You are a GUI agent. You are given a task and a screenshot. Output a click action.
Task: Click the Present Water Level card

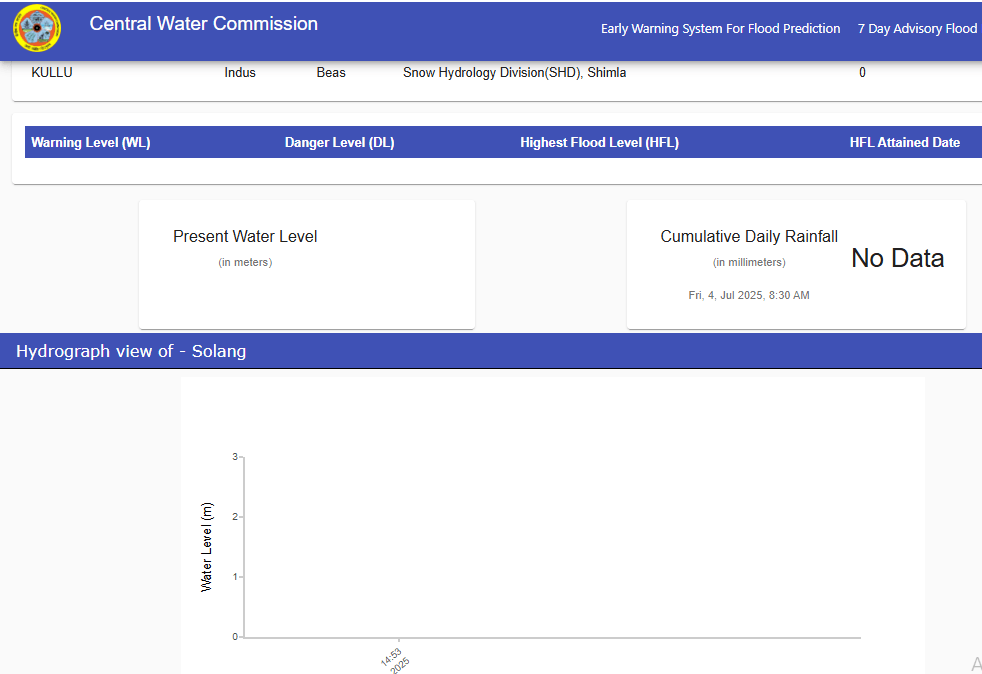point(306,264)
